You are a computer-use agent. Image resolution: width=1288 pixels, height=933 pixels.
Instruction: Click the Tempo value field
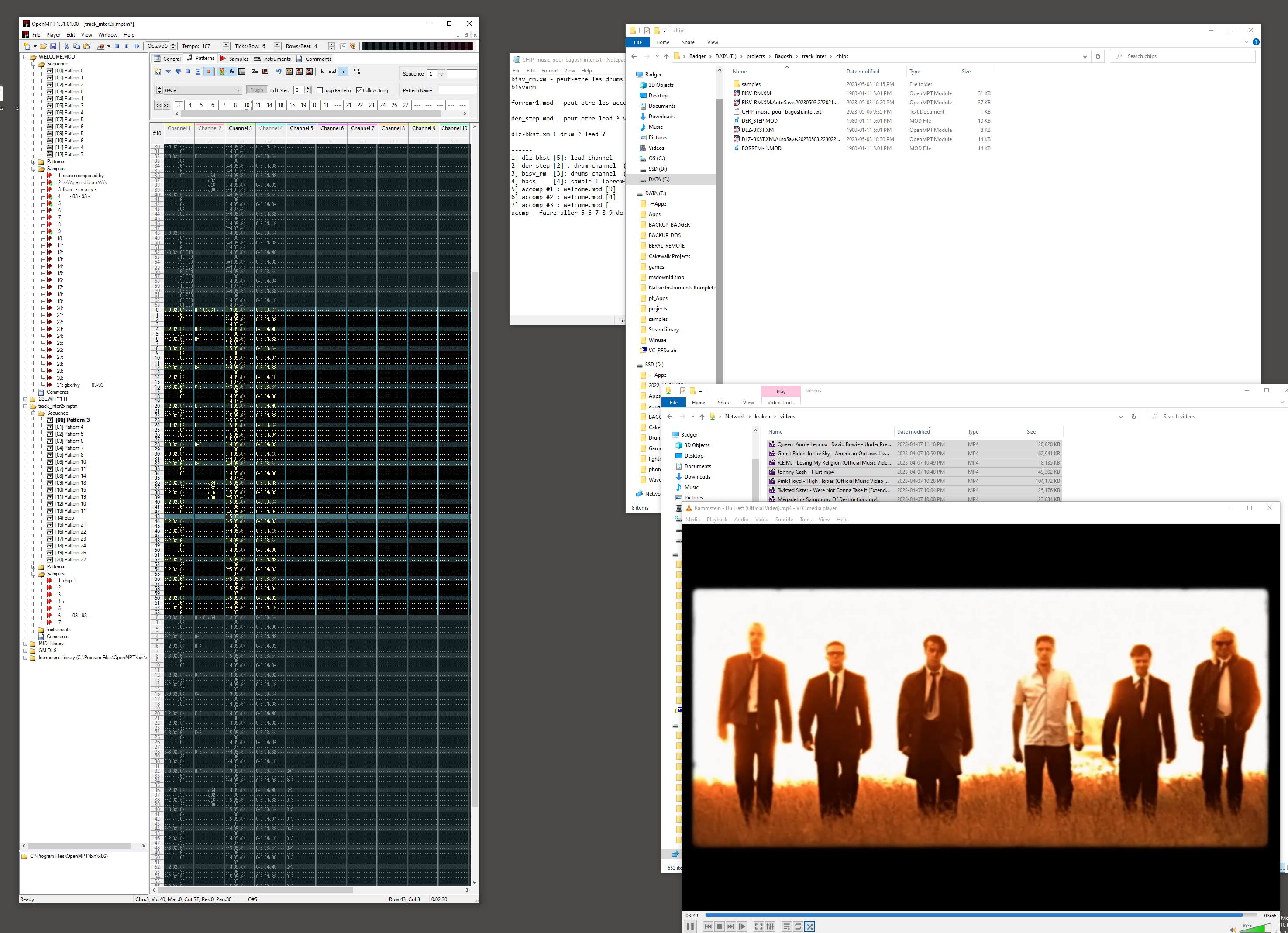click(211, 46)
